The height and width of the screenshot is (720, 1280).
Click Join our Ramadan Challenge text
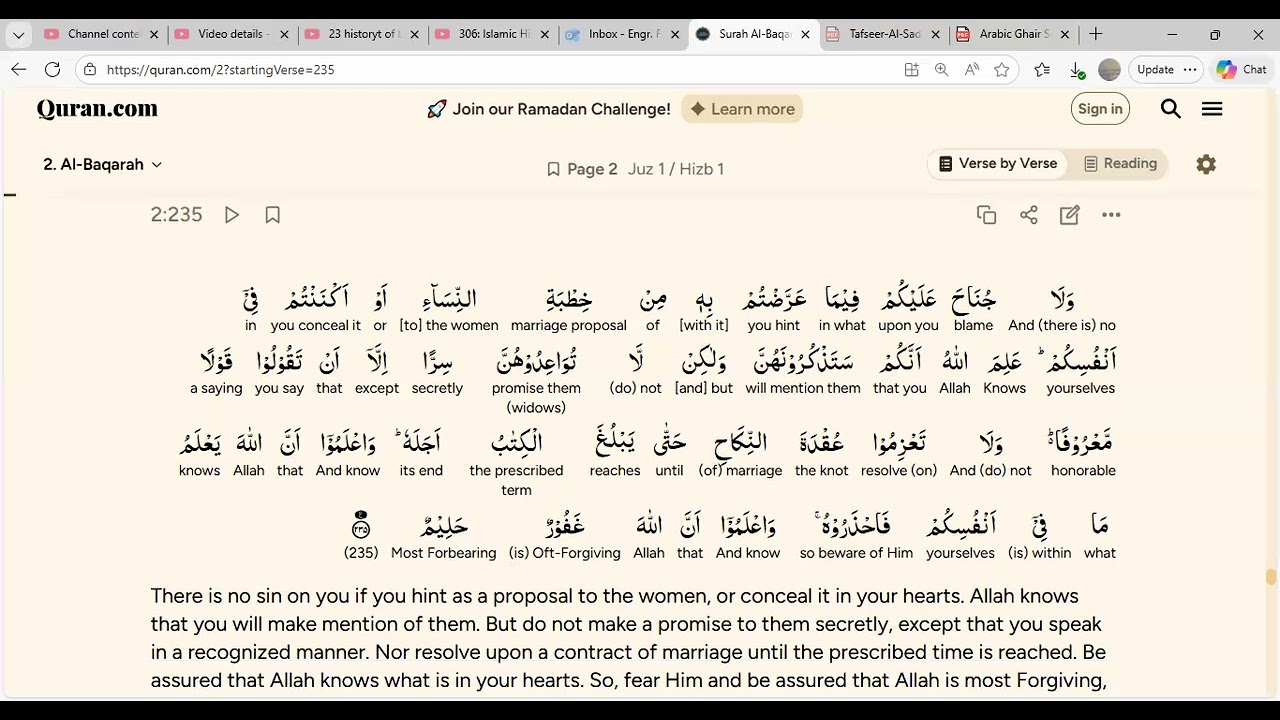pos(561,109)
